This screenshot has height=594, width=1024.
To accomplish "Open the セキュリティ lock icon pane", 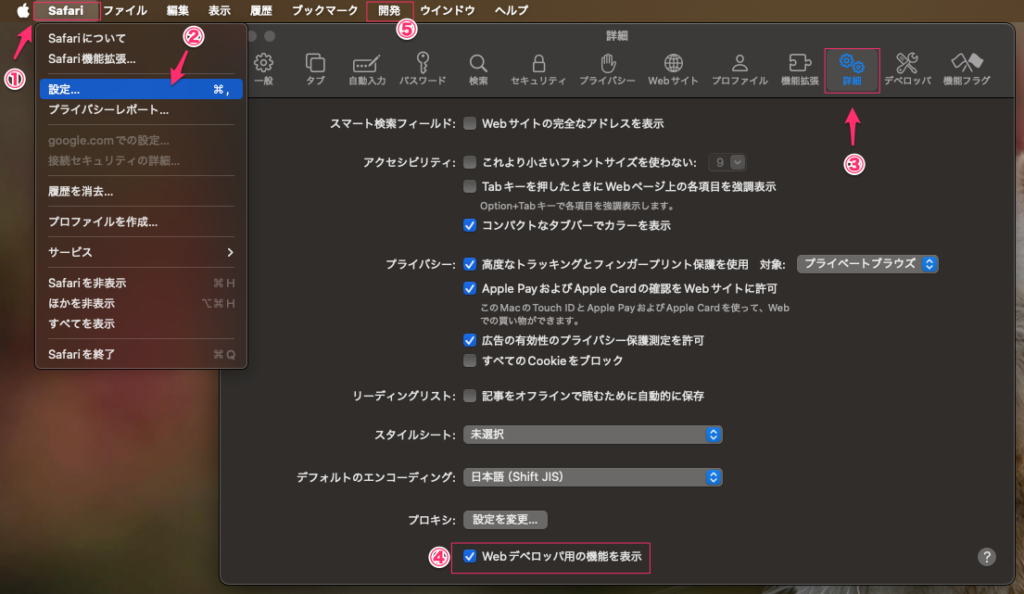I will [538, 68].
